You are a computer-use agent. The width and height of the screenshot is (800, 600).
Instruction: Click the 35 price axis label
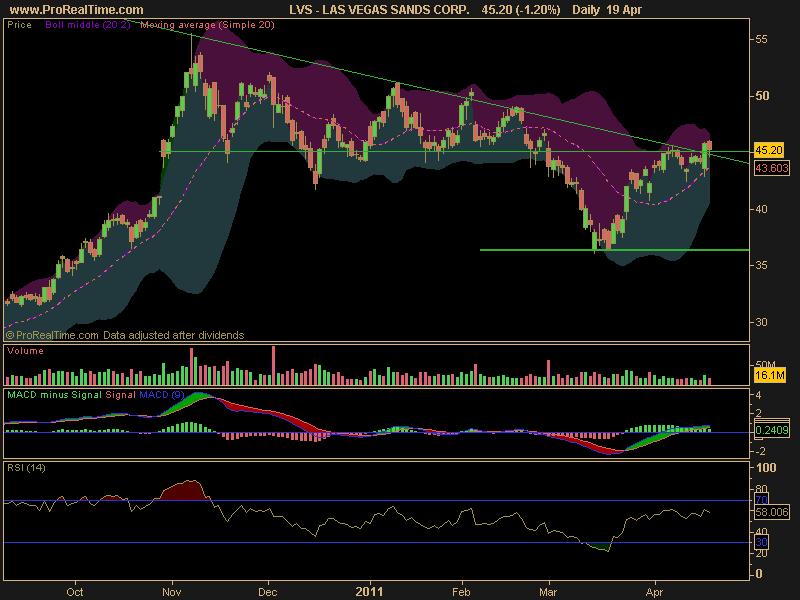point(761,266)
